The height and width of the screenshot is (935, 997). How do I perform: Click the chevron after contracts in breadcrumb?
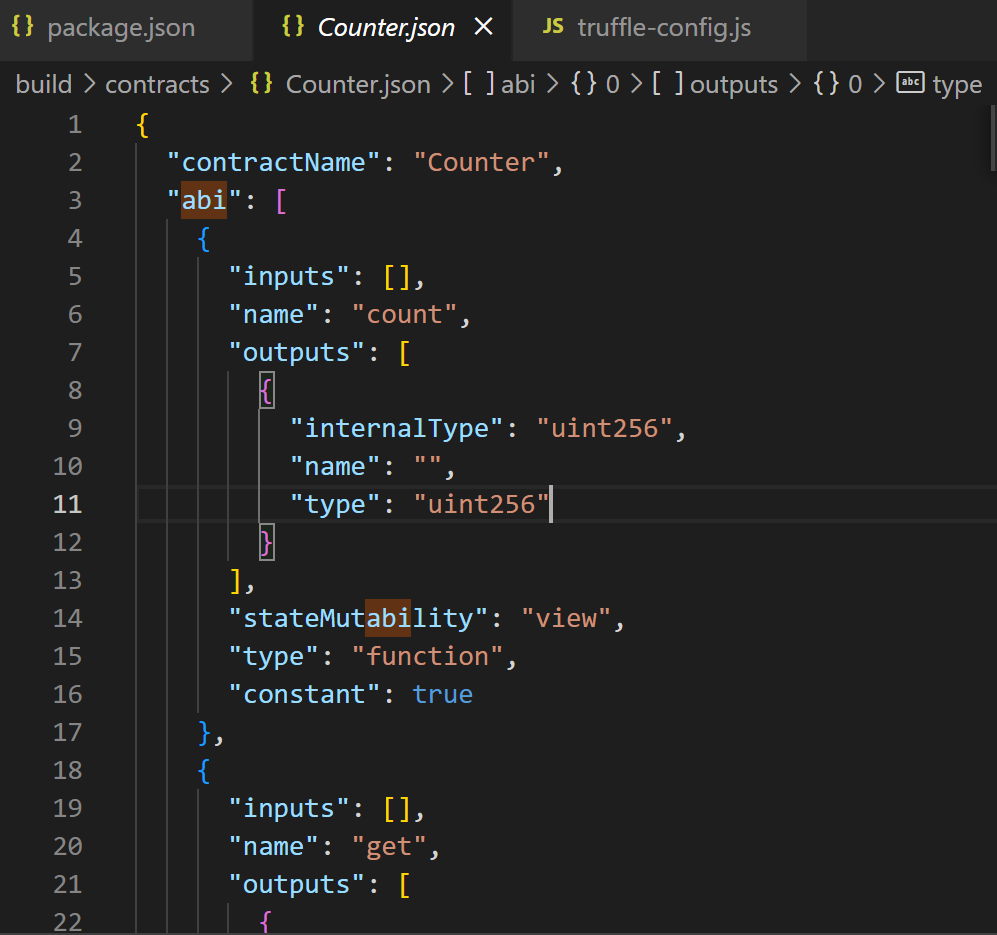point(226,84)
